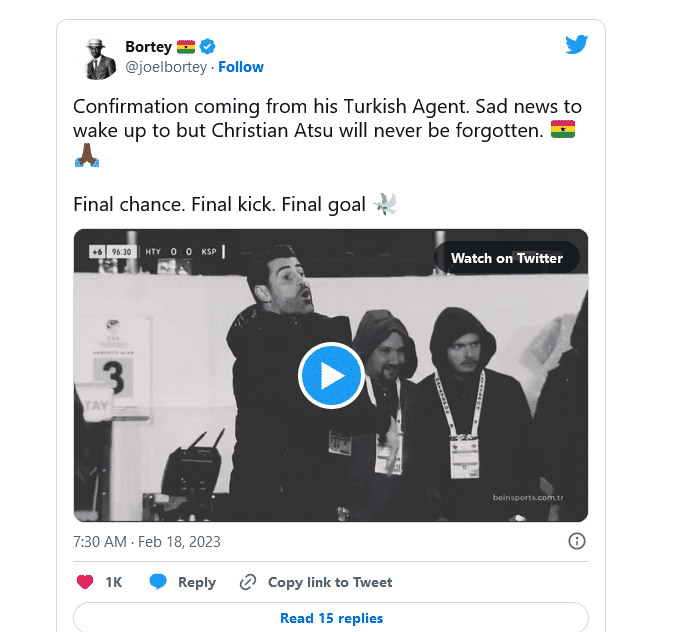Click the 1K likes count
This screenshot has width=677, height=632.
114,582
